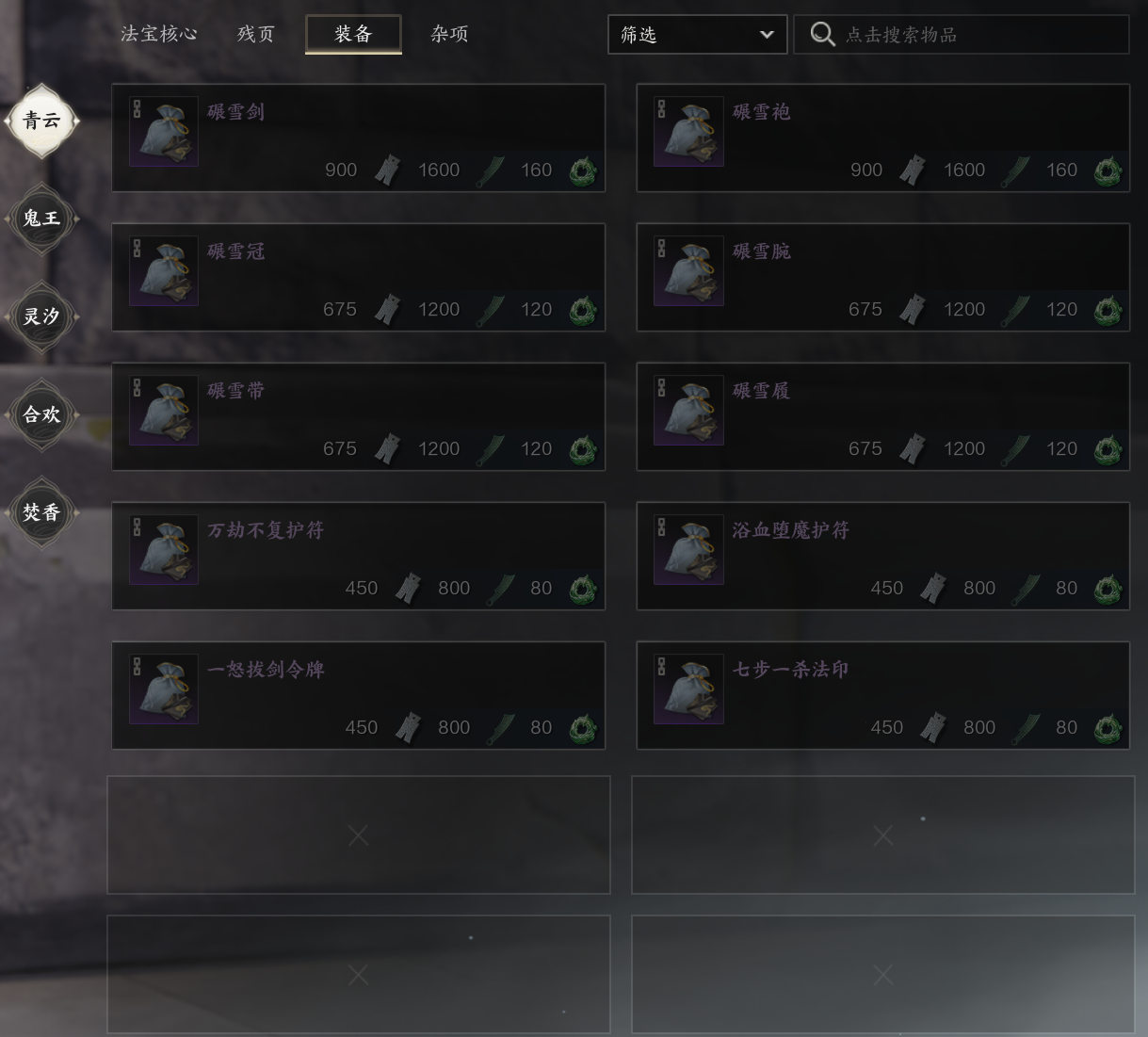Click the 碾雪履 item entry
The image size is (1148, 1037).
click(x=883, y=416)
